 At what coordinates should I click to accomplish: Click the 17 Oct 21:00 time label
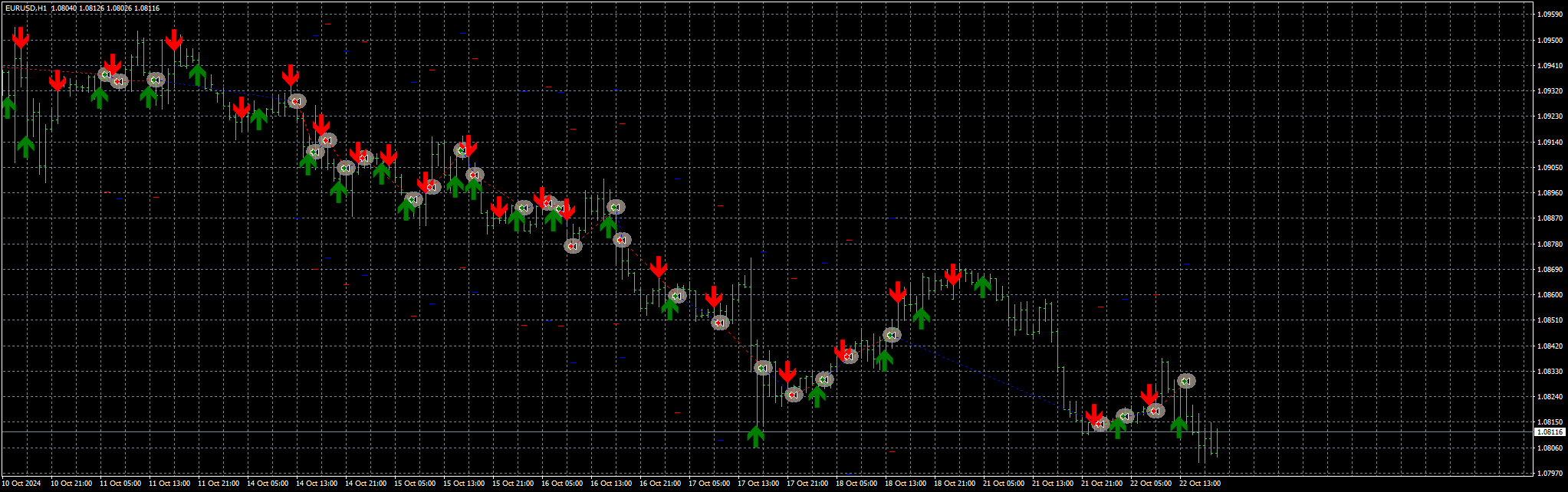[x=807, y=484]
